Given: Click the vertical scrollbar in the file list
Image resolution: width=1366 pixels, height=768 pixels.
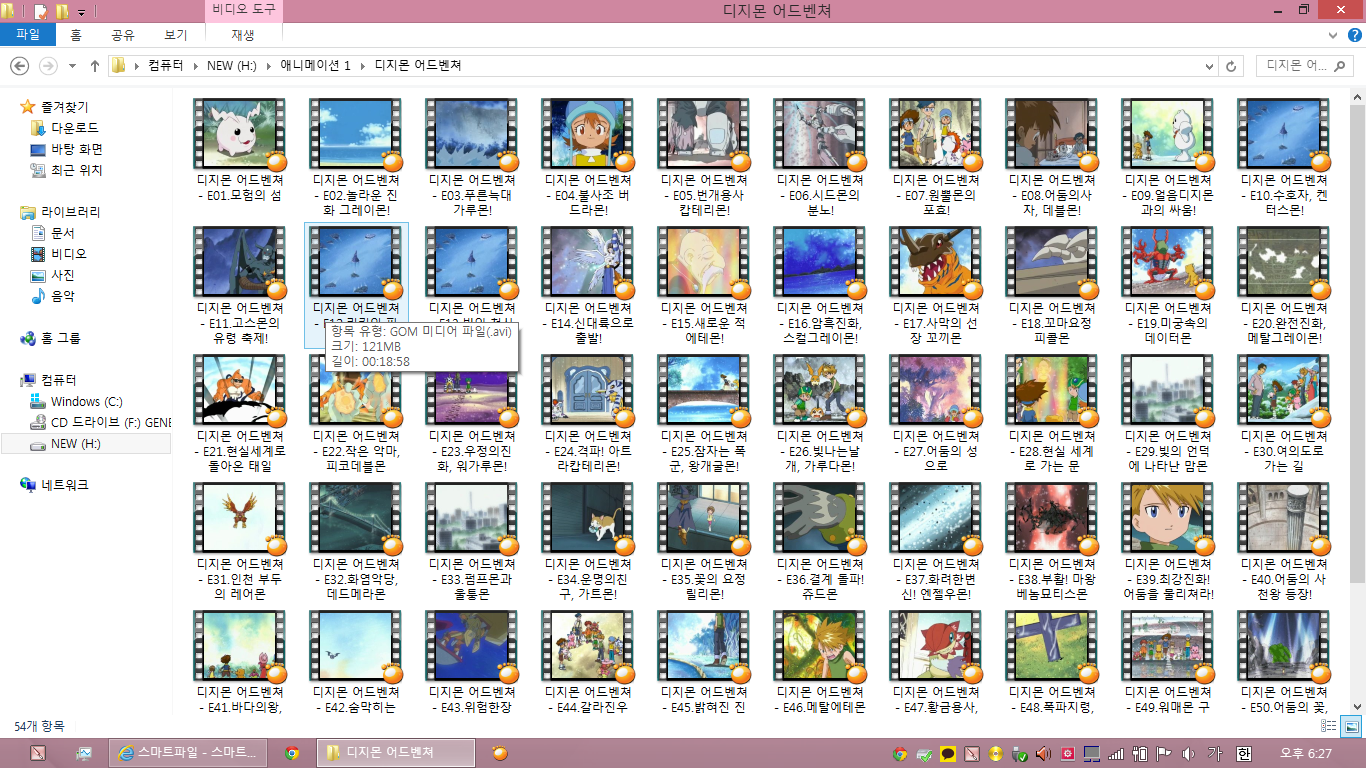Looking at the screenshot, I should tap(1357, 343).
